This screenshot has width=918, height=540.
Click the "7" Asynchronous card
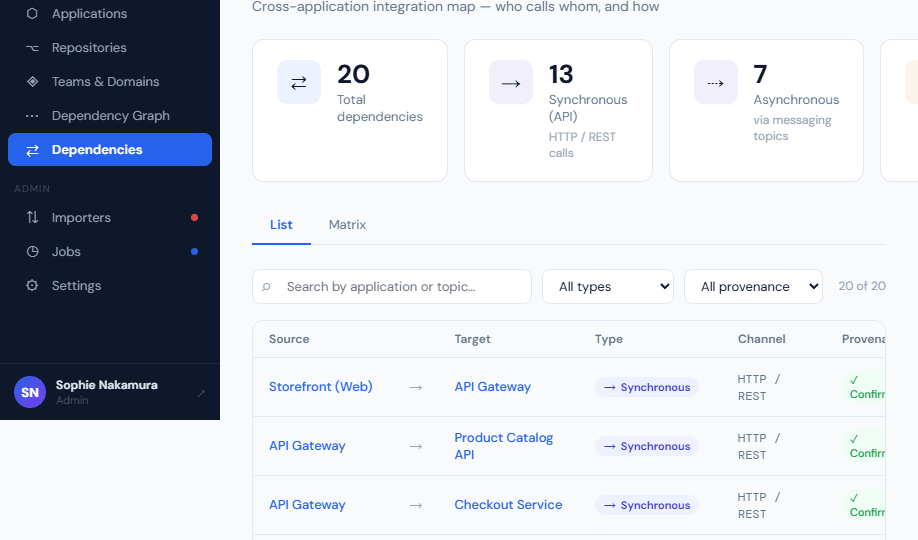point(766,111)
